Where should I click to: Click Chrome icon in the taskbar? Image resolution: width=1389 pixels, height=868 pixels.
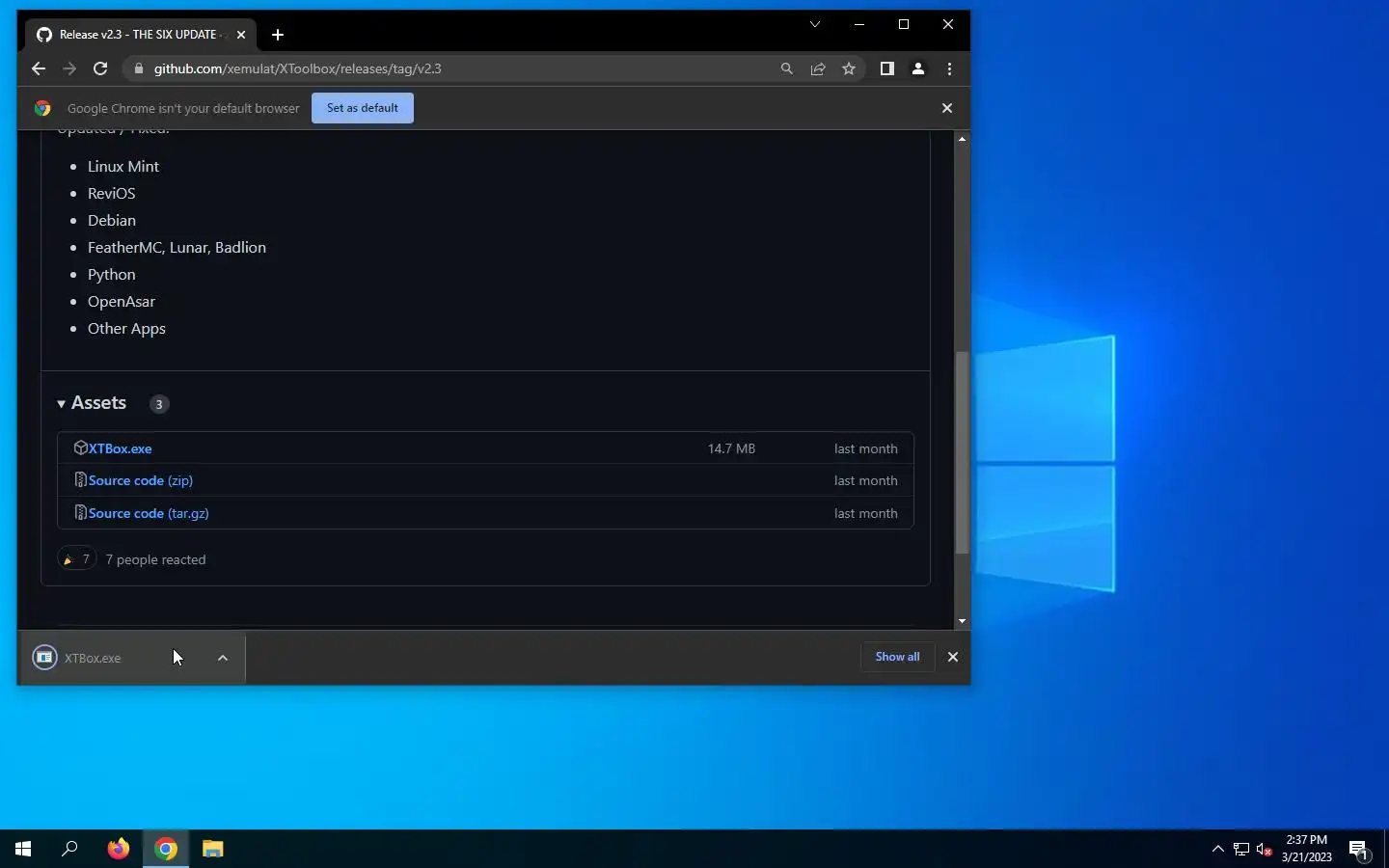click(166, 849)
